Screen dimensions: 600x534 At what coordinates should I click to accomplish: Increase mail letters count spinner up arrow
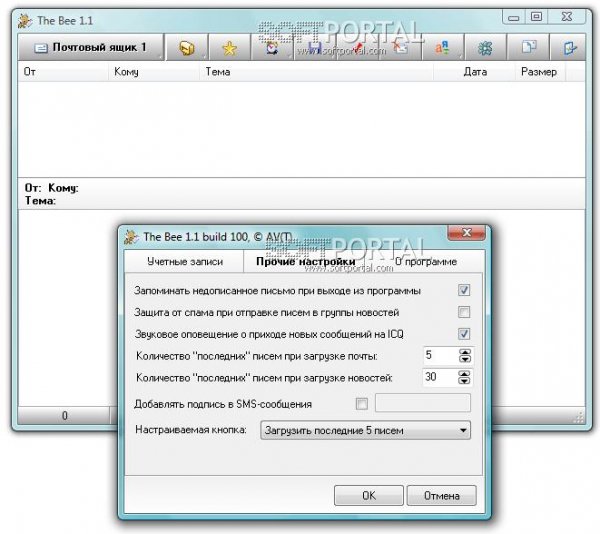click(x=465, y=352)
